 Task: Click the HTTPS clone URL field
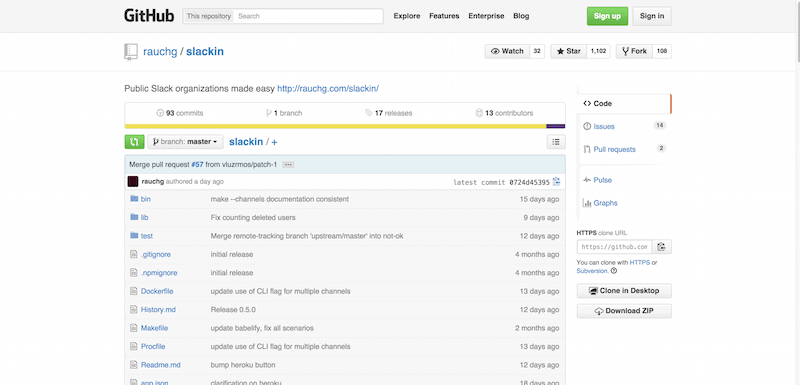tap(614, 247)
